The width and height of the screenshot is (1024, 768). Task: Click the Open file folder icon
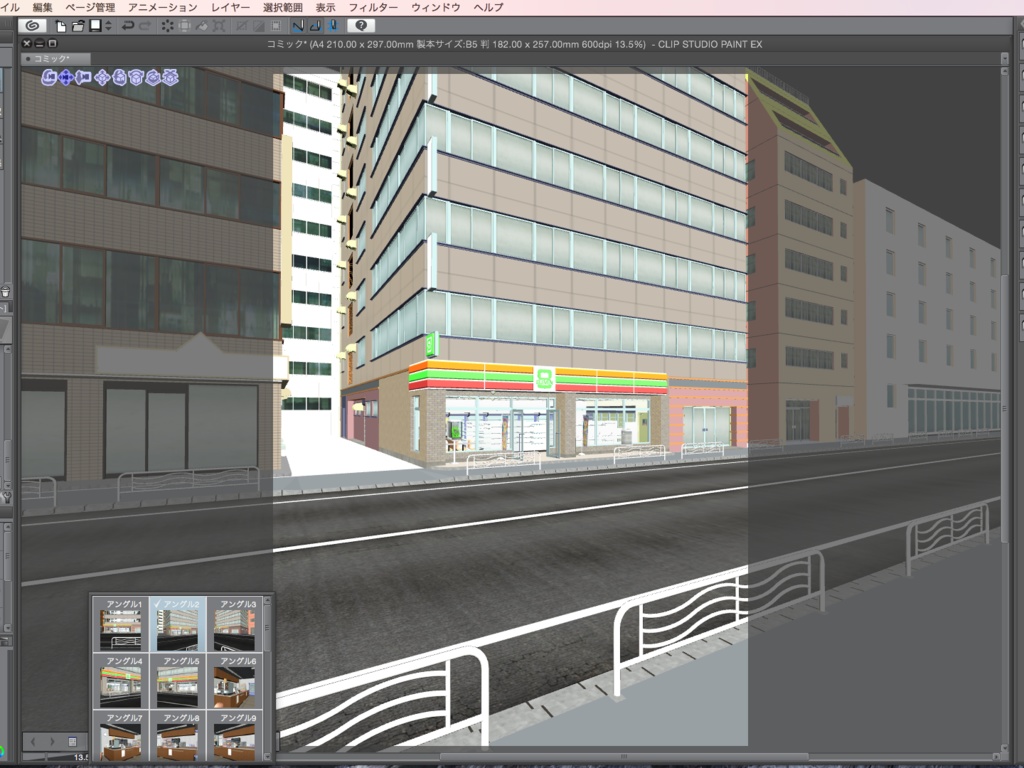pos(78,26)
